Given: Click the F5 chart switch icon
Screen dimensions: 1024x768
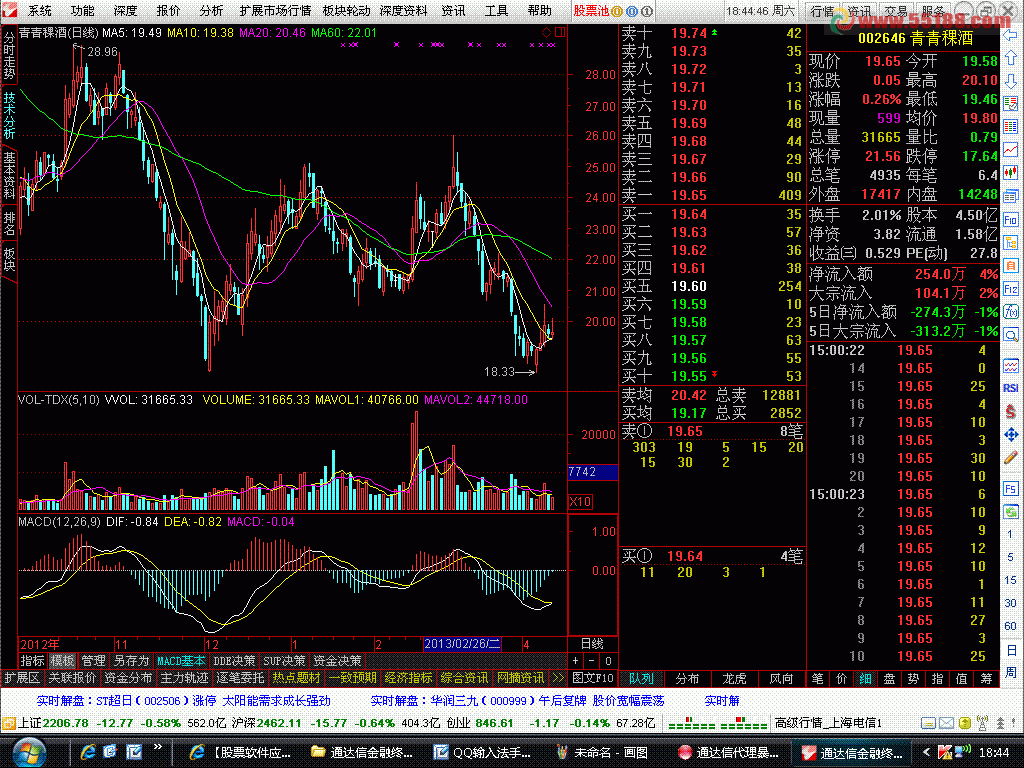Looking at the screenshot, I should click(x=1011, y=488).
